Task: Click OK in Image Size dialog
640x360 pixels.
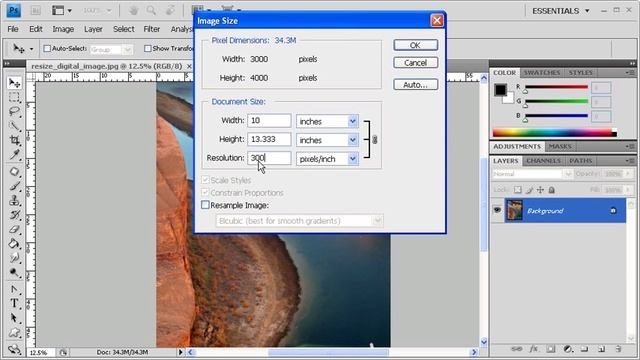Action: pyautogui.click(x=416, y=45)
